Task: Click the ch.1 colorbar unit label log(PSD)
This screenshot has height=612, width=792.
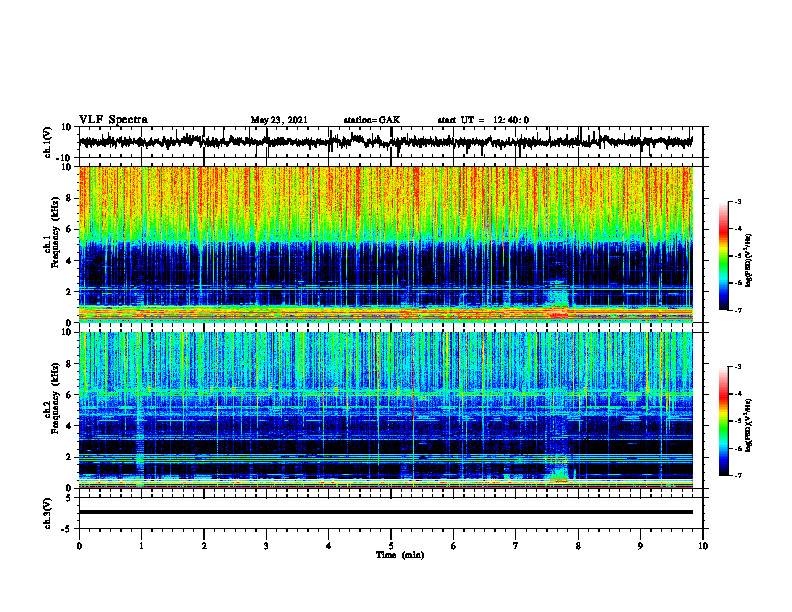Action: 748,261
